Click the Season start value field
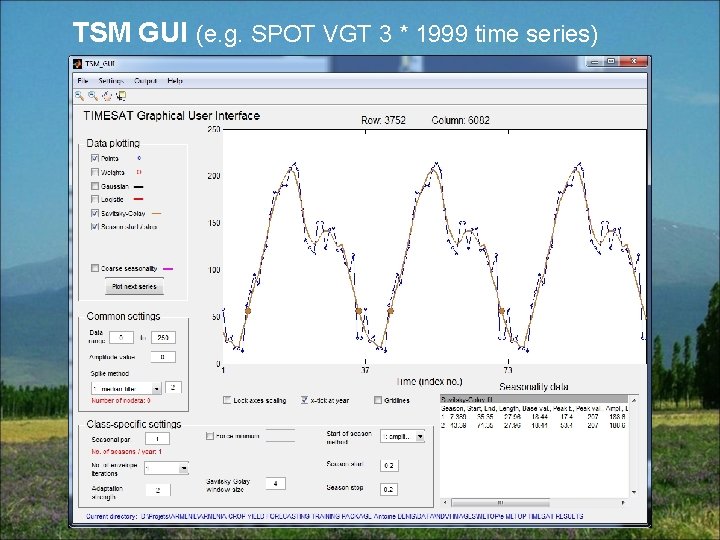The height and width of the screenshot is (540, 720). [x=389, y=465]
